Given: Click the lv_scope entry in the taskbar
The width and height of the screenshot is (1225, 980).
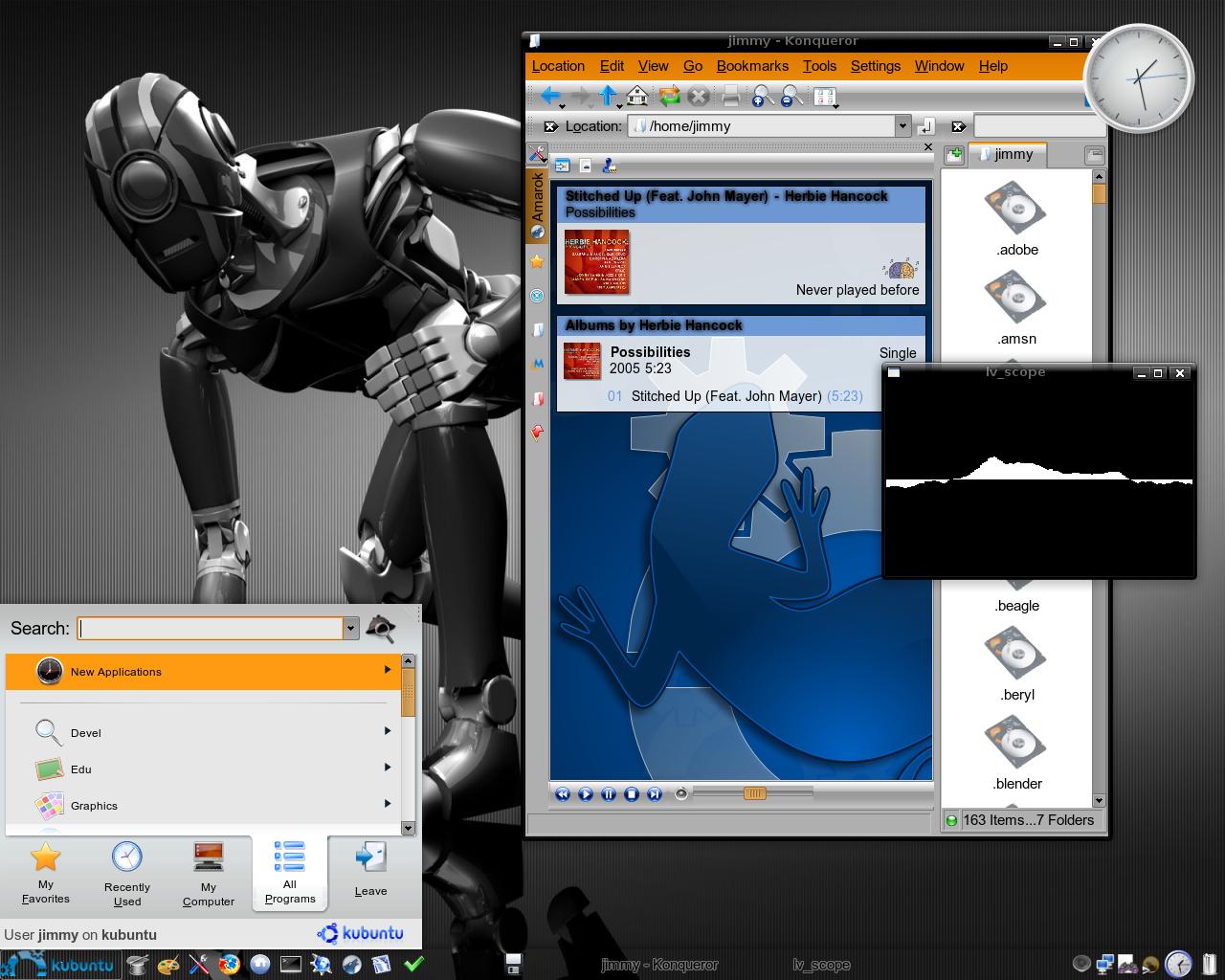Looking at the screenshot, I should [821, 965].
